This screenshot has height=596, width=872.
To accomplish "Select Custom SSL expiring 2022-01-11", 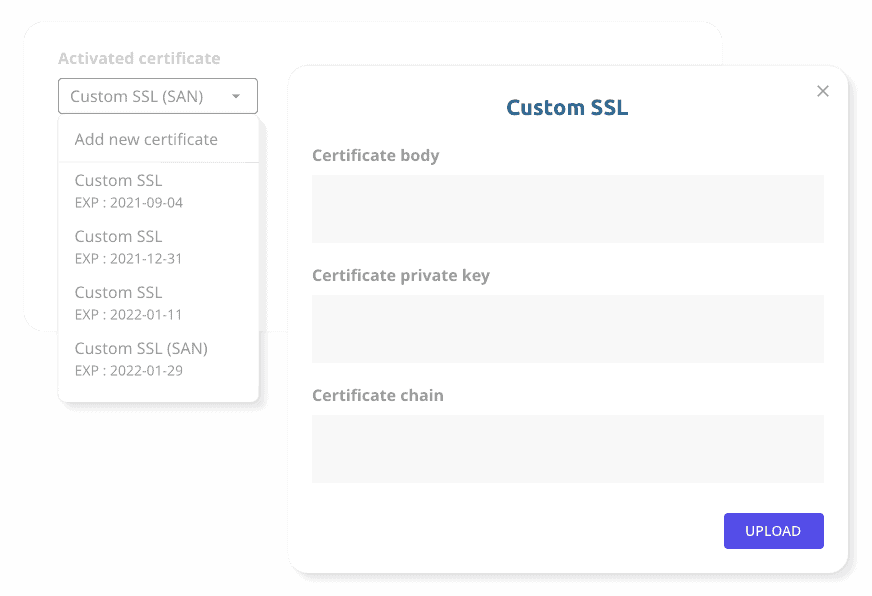I will [x=158, y=303].
